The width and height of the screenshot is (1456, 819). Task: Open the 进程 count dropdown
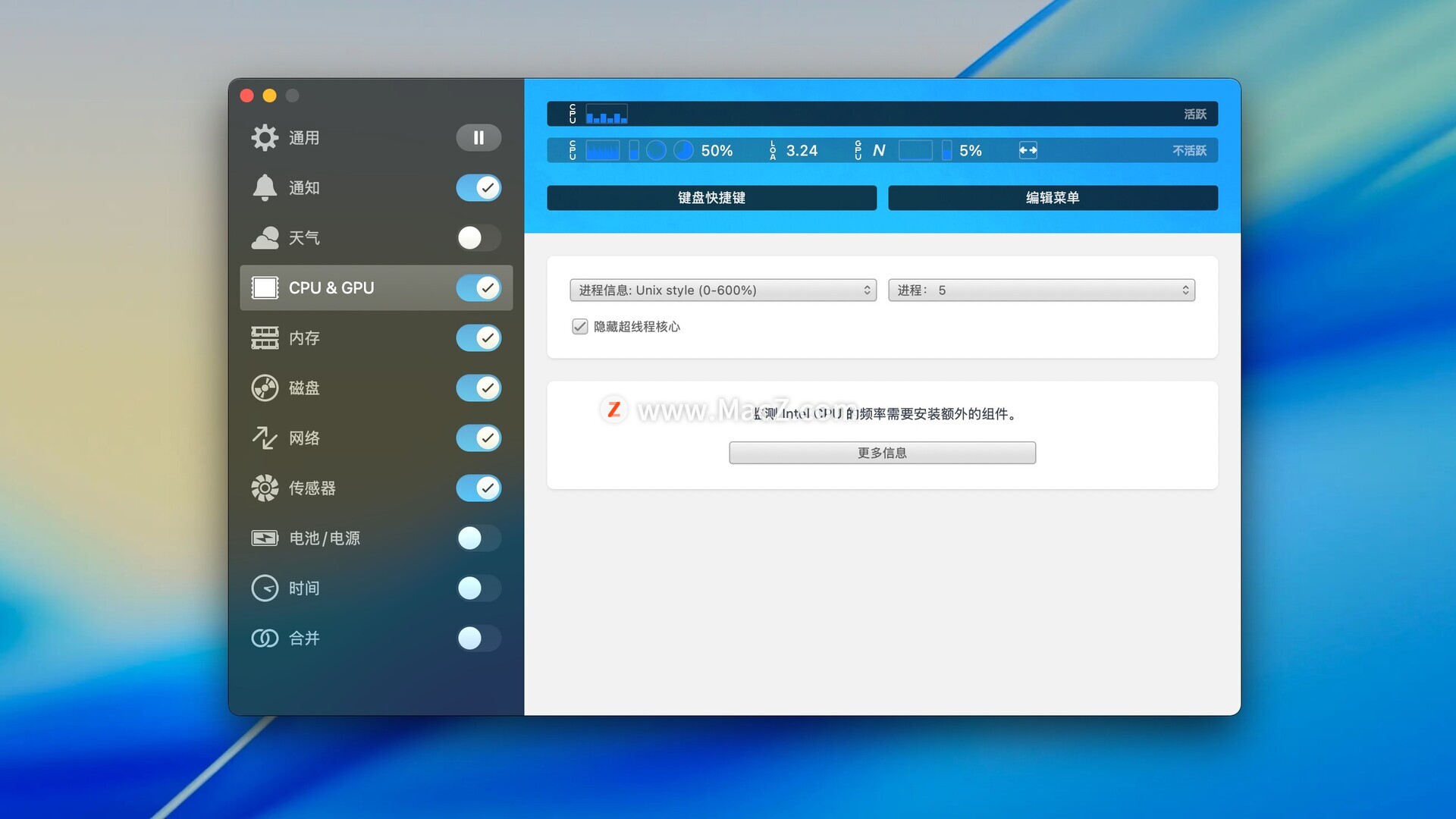pyautogui.click(x=1041, y=290)
